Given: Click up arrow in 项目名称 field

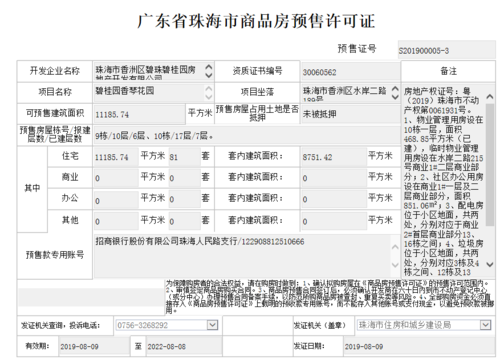Looking at the screenshot, I should pos(209,89).
